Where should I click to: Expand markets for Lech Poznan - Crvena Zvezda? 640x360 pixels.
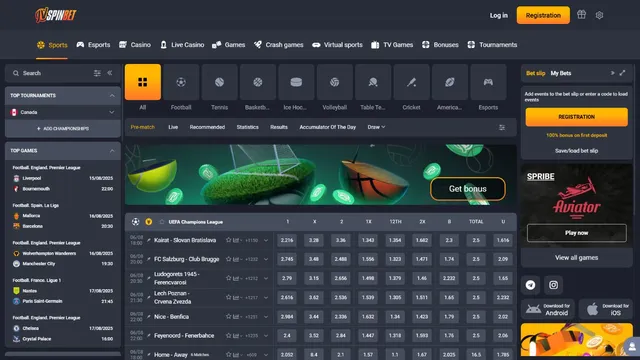(266, 298)
